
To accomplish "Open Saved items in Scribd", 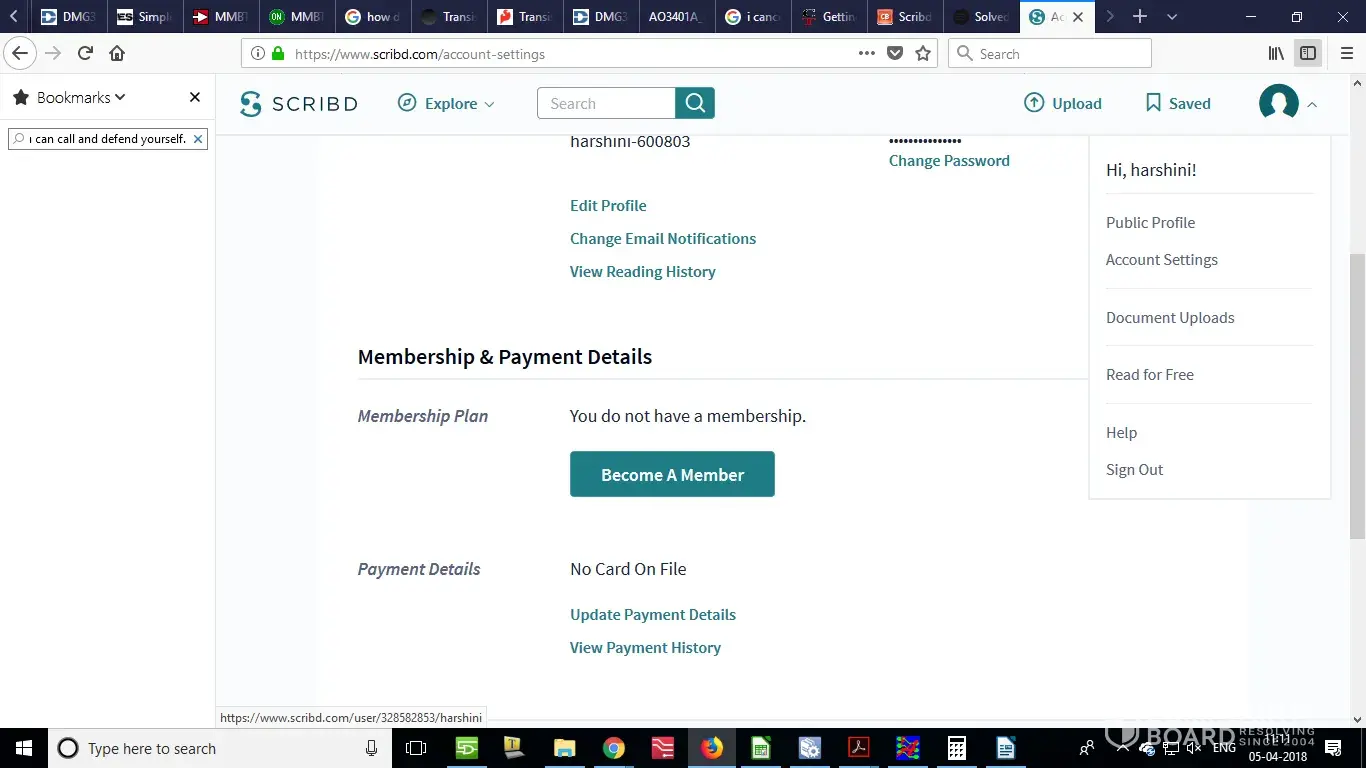I will 1178,103.
